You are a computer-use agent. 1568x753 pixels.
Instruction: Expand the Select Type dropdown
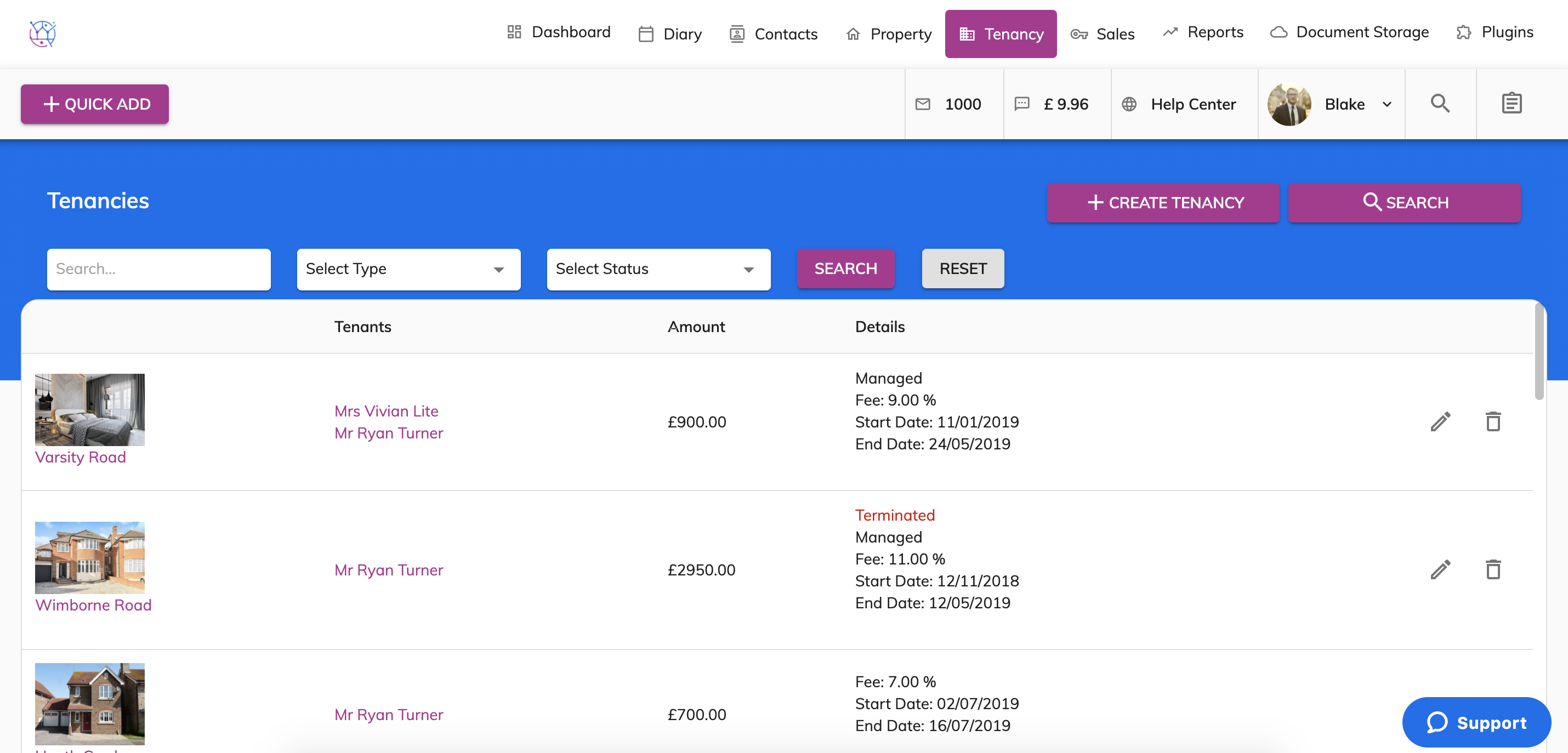tap(408, 269)
